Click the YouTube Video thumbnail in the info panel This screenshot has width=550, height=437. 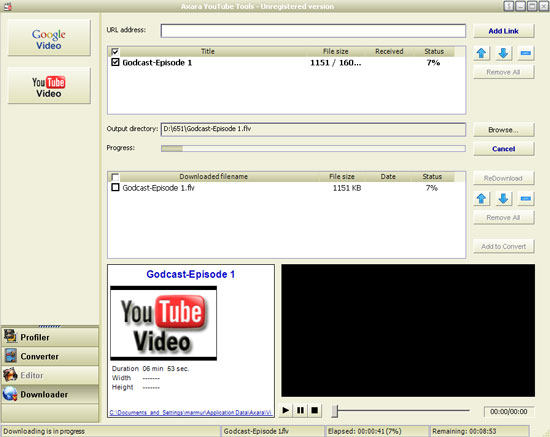click(163, 323)
